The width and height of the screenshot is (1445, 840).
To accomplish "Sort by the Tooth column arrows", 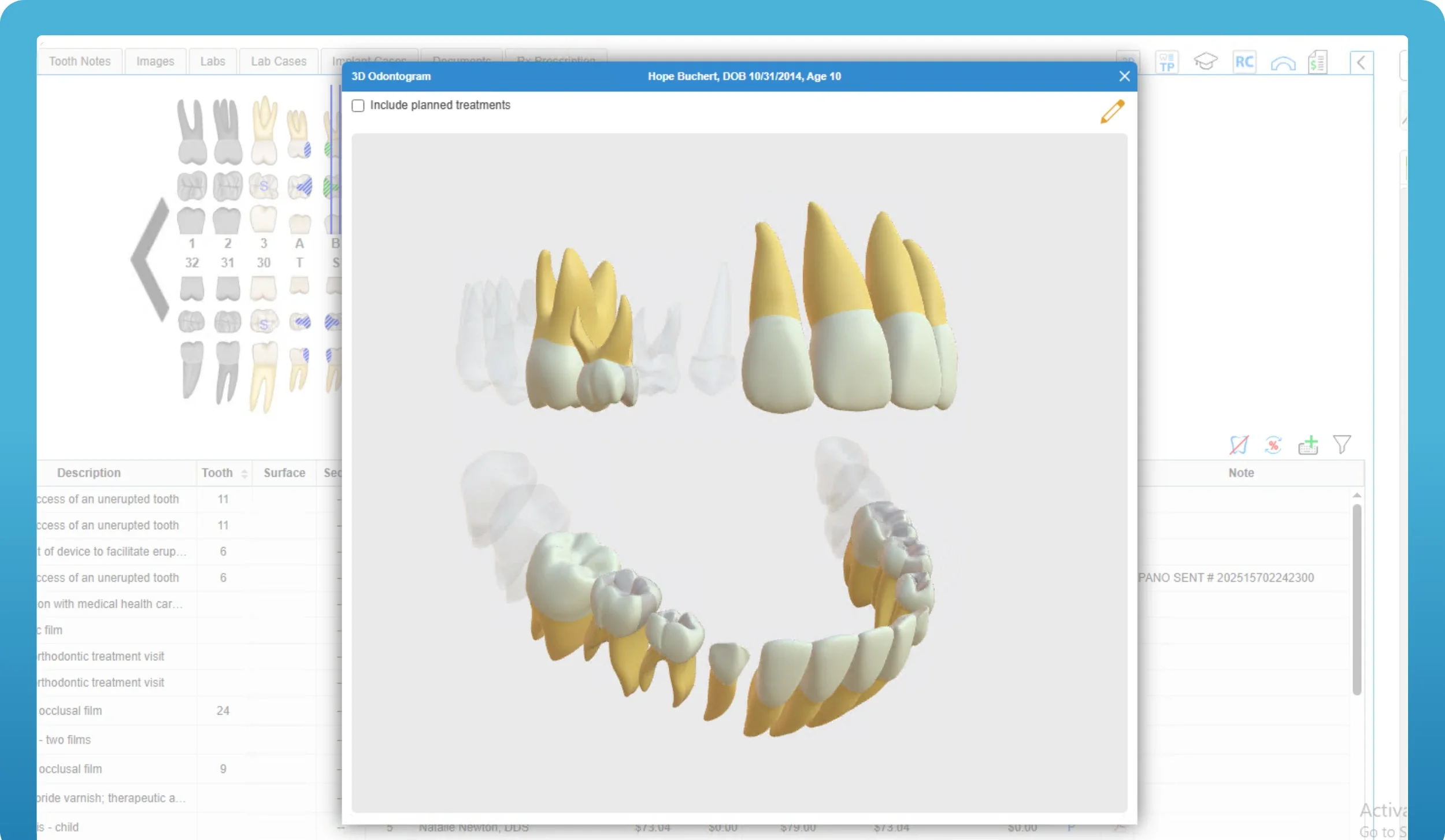I will [x=244, y=474].
